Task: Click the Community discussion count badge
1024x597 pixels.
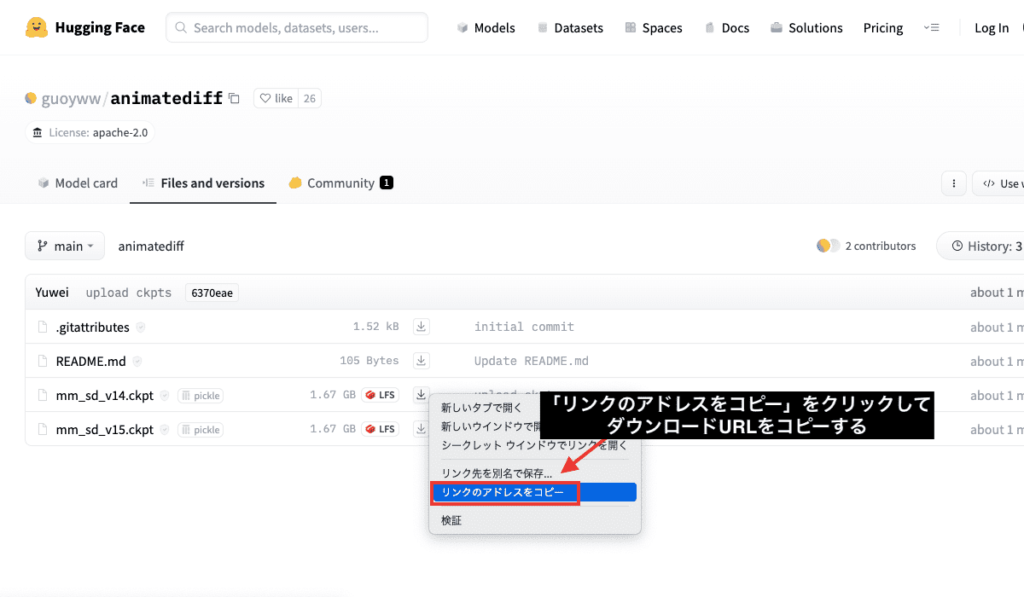Action: pos(387,183)
